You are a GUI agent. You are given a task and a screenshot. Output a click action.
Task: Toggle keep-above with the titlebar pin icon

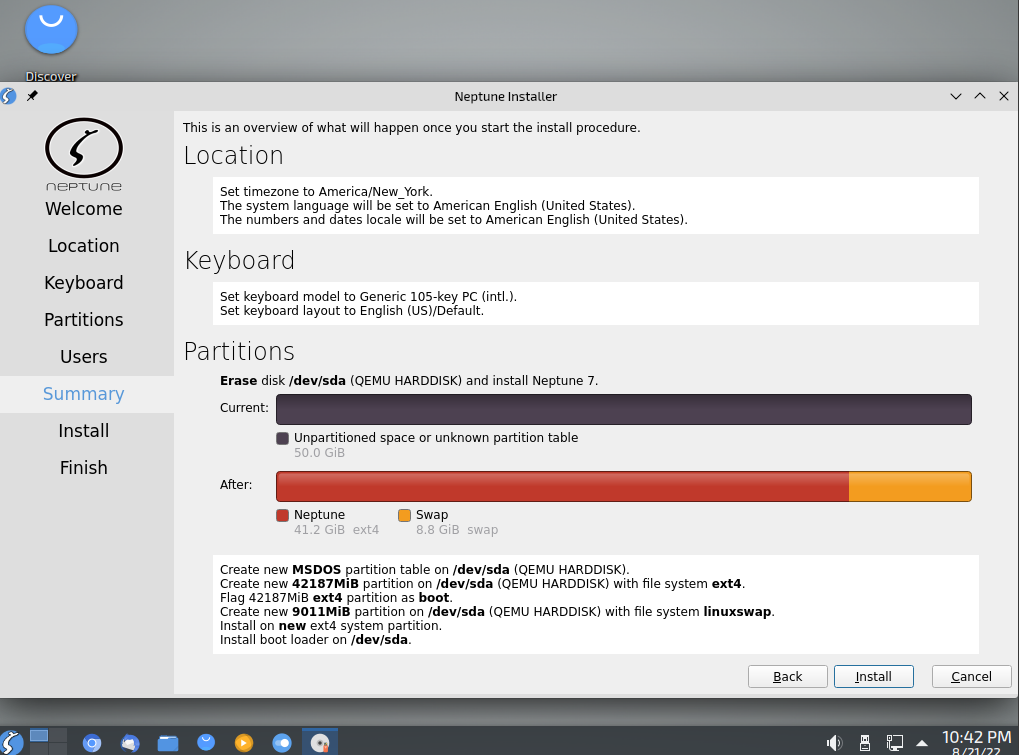31,96
